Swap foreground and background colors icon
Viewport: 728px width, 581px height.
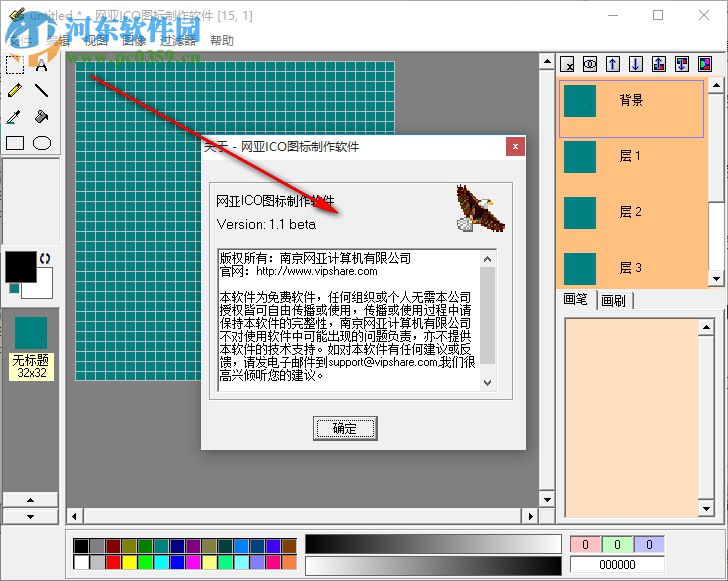pos(45,259)
